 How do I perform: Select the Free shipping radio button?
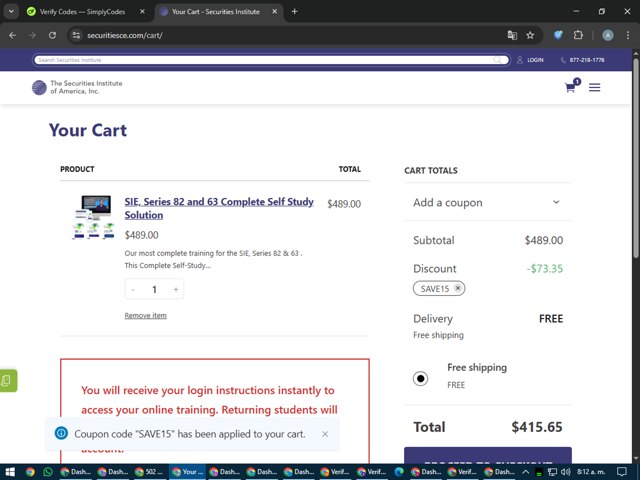point(420,378)
